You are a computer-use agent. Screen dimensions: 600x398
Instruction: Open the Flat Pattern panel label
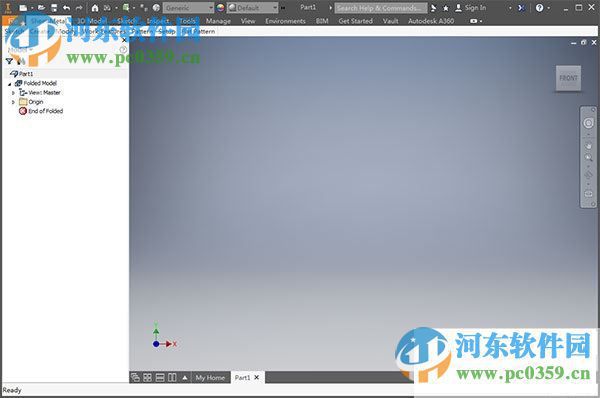[x=199, y=31]
